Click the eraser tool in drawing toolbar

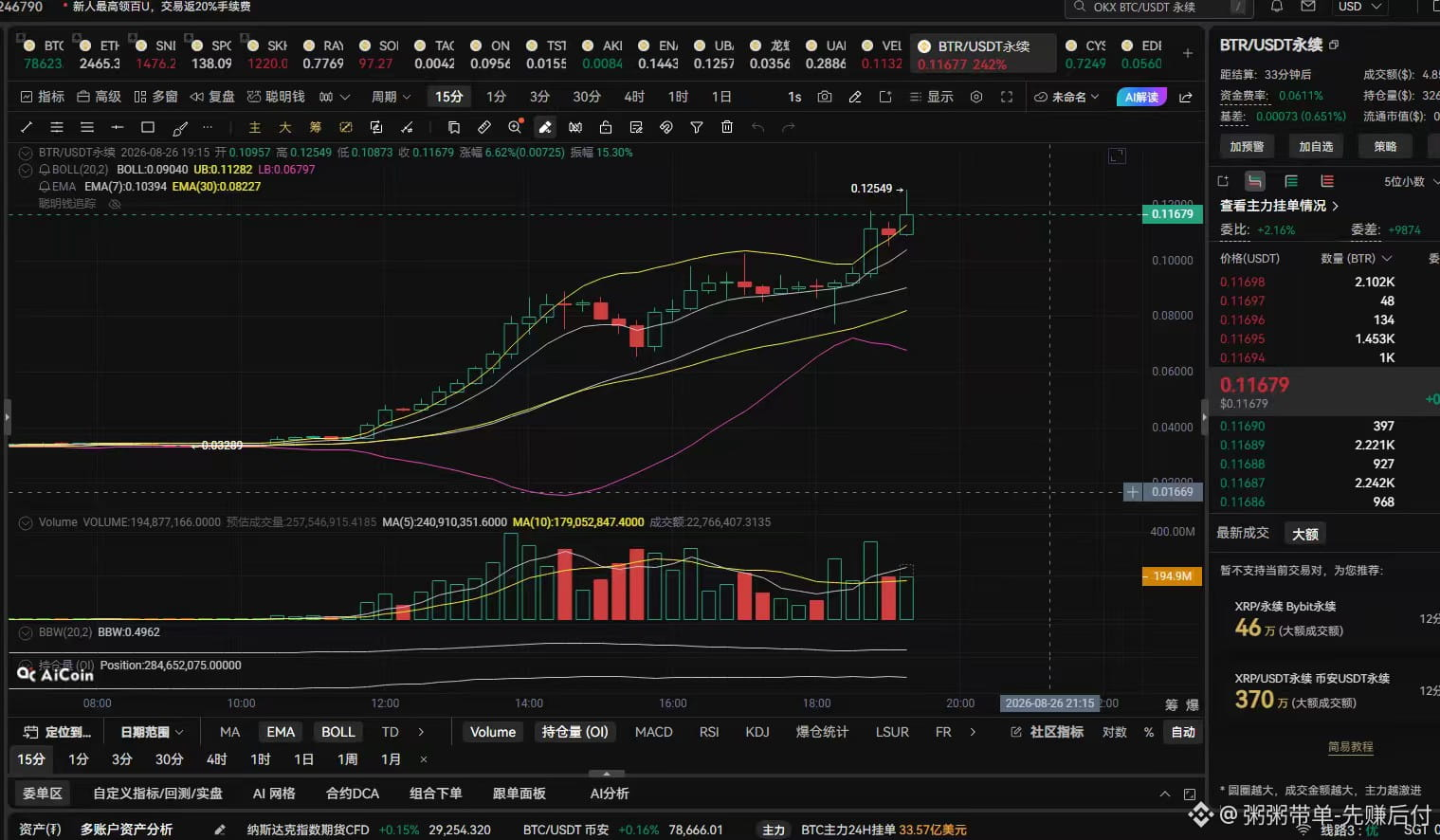(x=545, y=127)
